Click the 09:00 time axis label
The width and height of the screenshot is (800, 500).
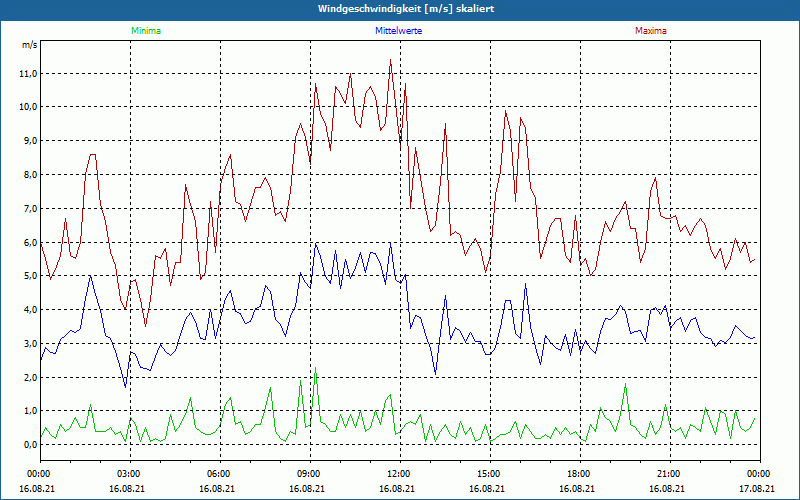310,474
